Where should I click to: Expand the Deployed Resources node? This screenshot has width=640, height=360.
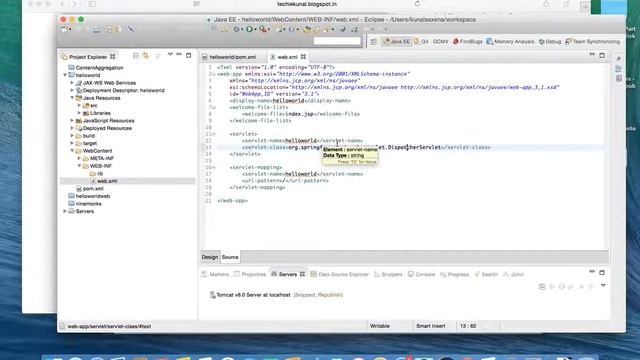pyautogui.click(x=72, y=128)
